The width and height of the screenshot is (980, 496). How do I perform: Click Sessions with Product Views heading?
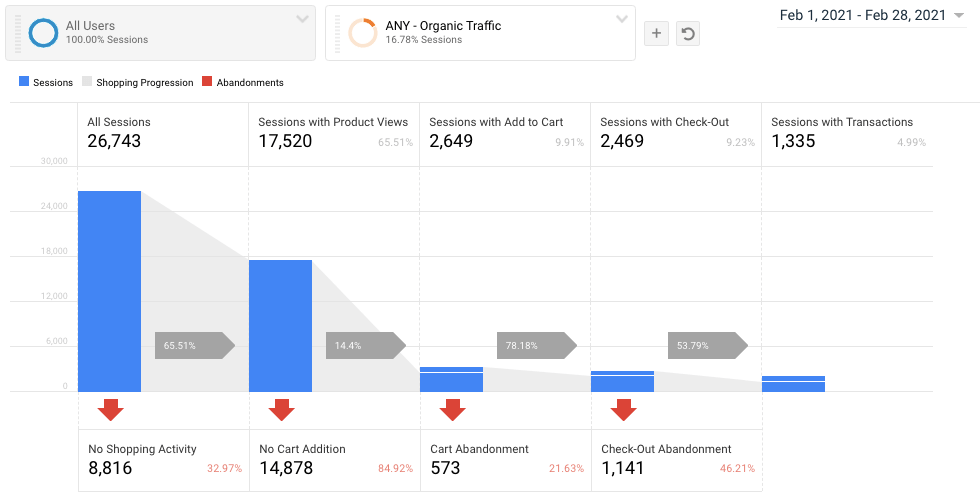pos(333,122)
